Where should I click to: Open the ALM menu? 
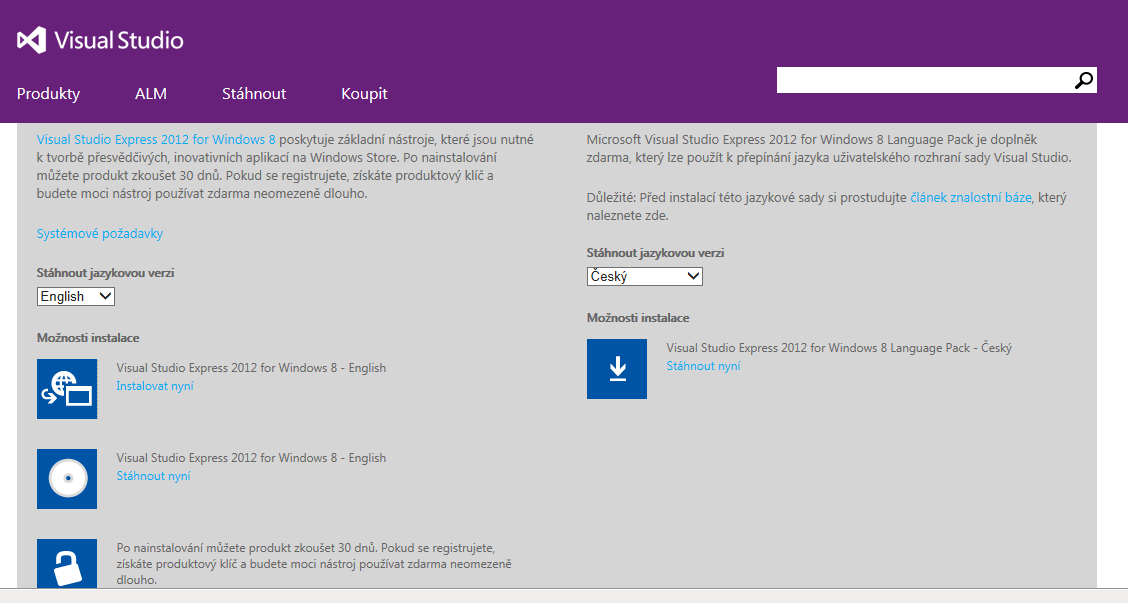(x=151, y=94)
